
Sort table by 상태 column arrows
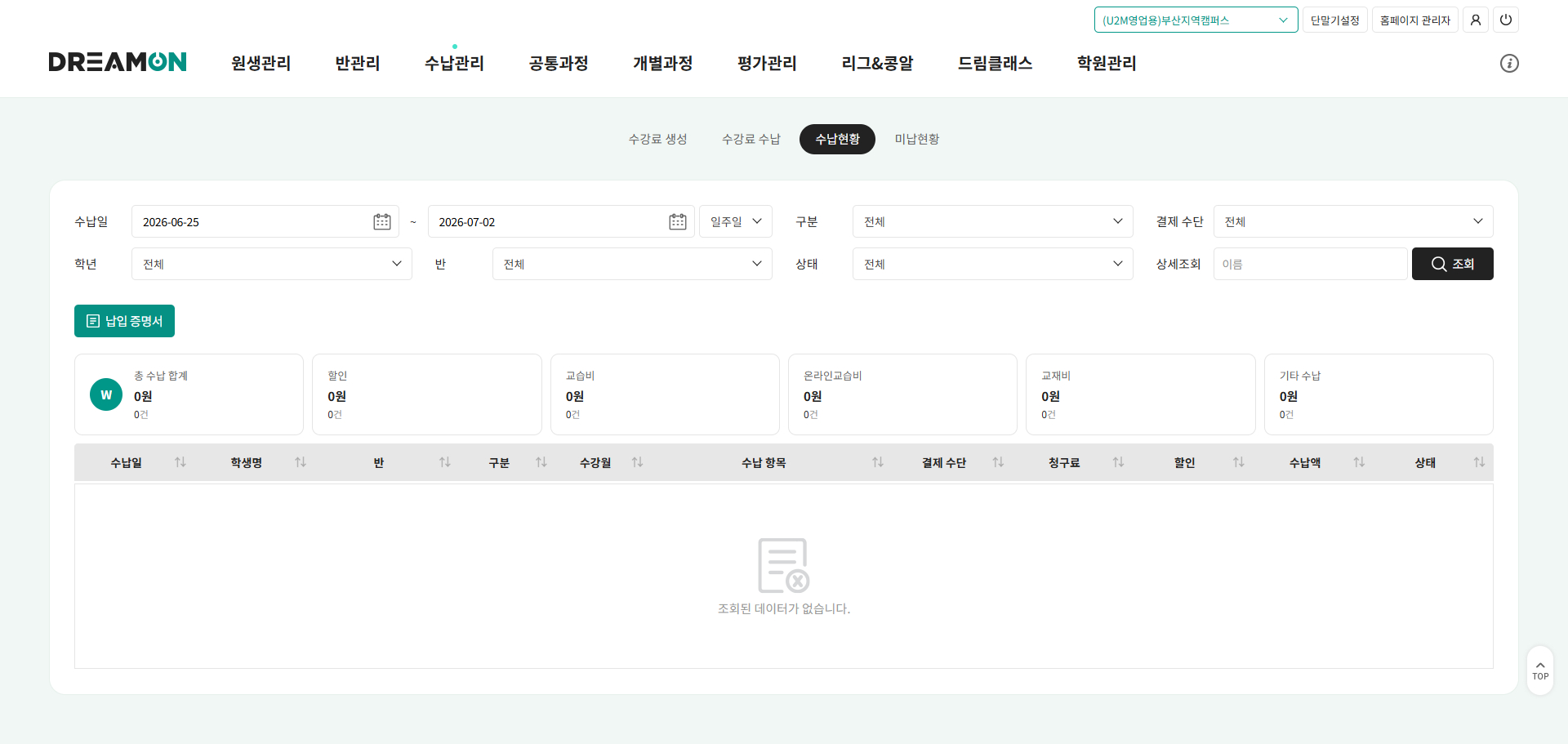tap(1478, 462)
